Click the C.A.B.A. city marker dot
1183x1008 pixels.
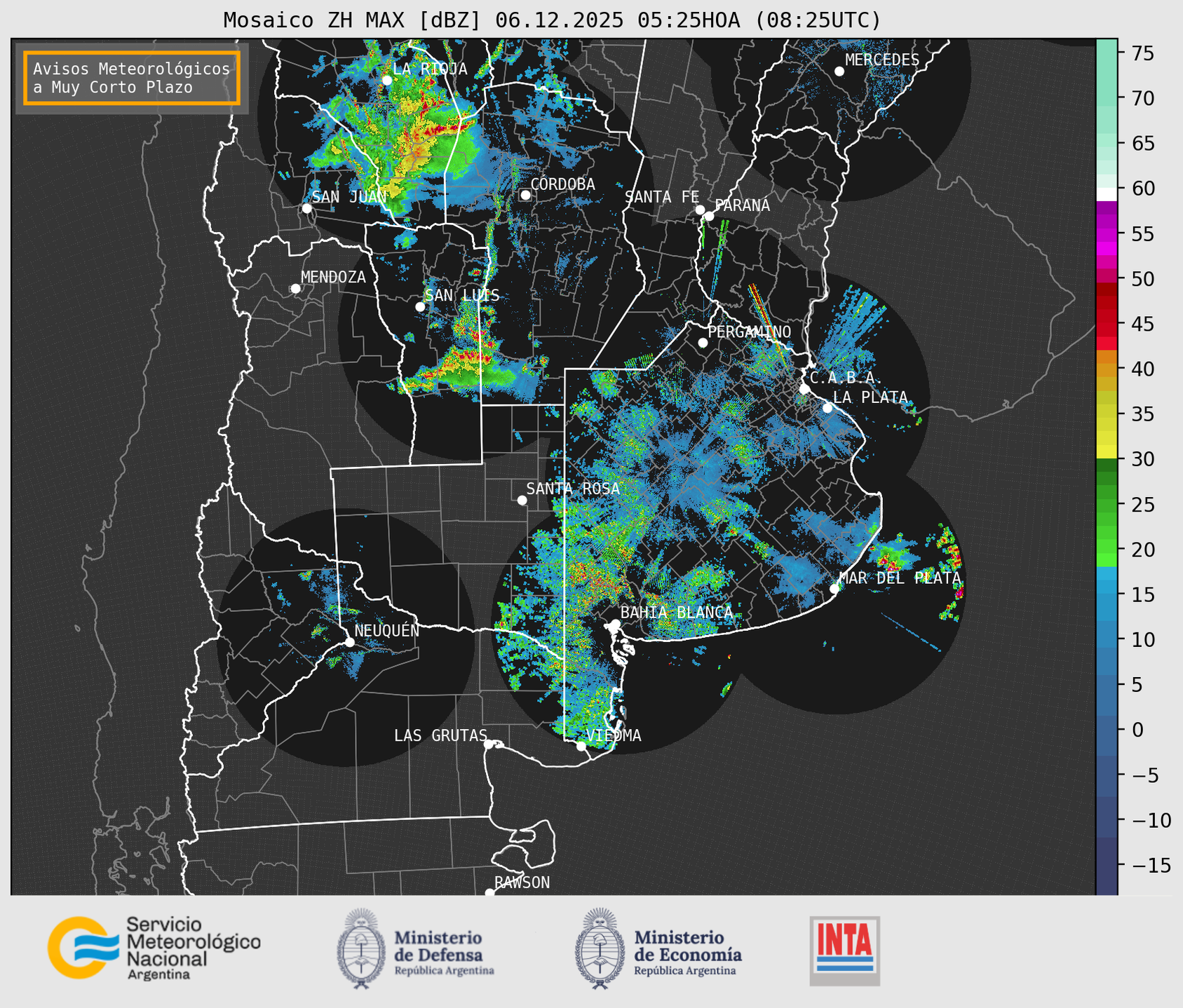(804, 389)
